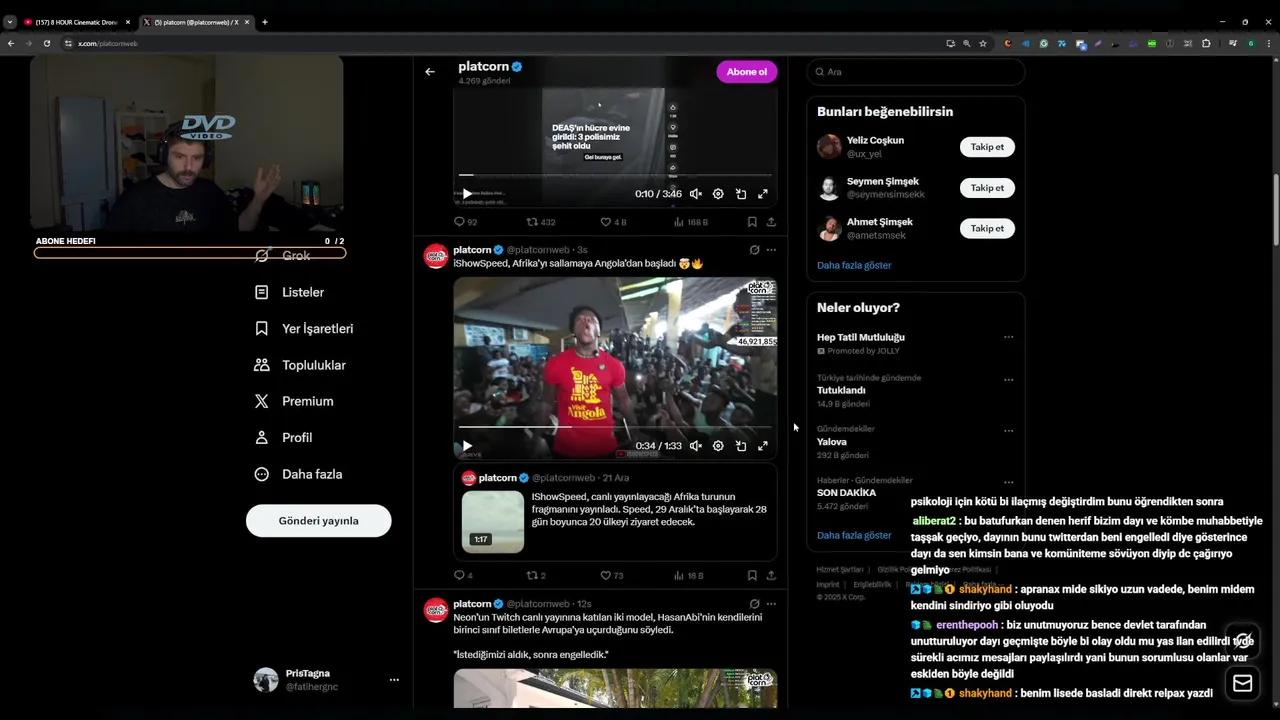Reply to the post with 4 comments
Viewport: 1280px width, 720px height.
tap(463, 575)
